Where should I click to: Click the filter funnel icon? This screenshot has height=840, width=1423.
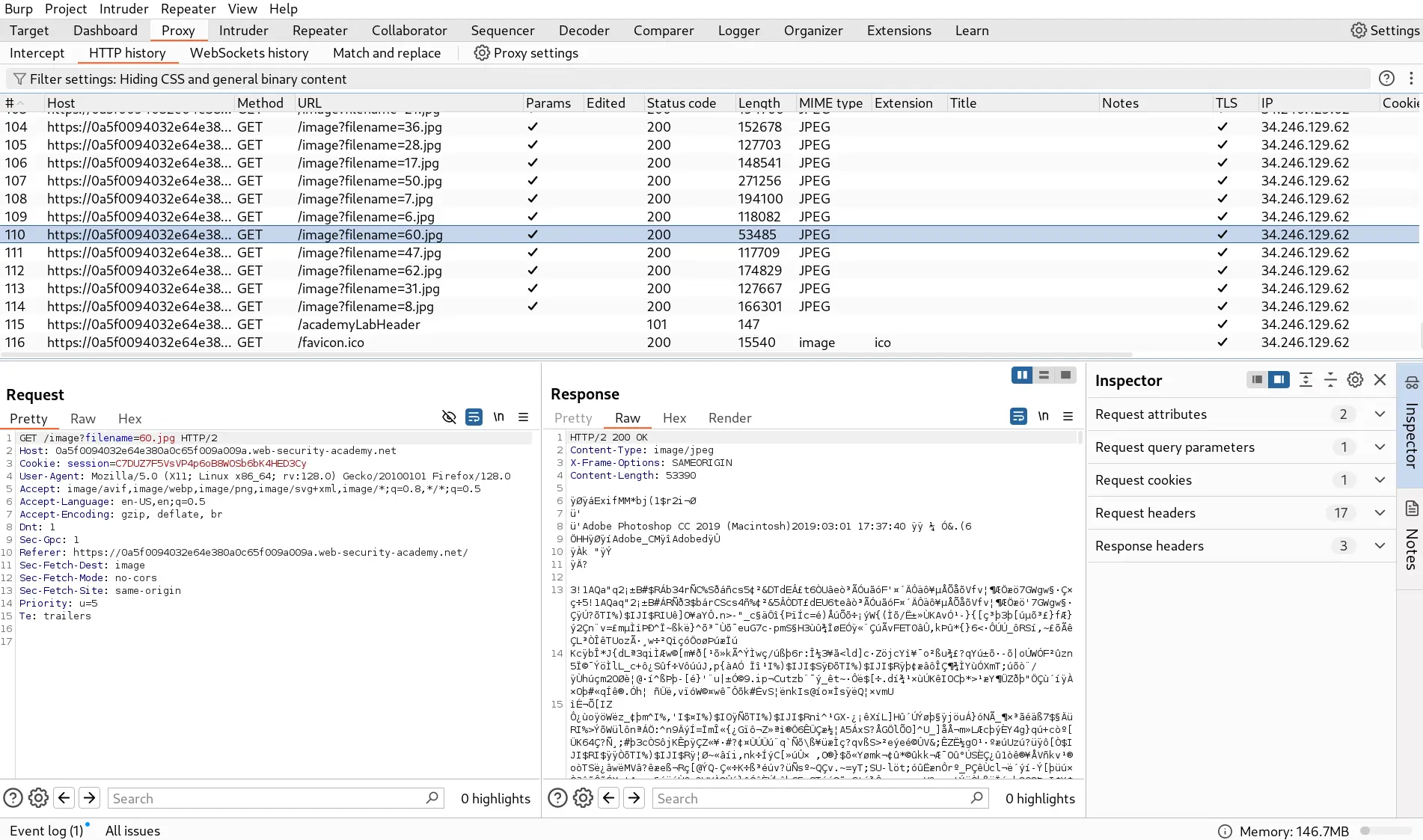pyautogui.click(x=19, y=79)
